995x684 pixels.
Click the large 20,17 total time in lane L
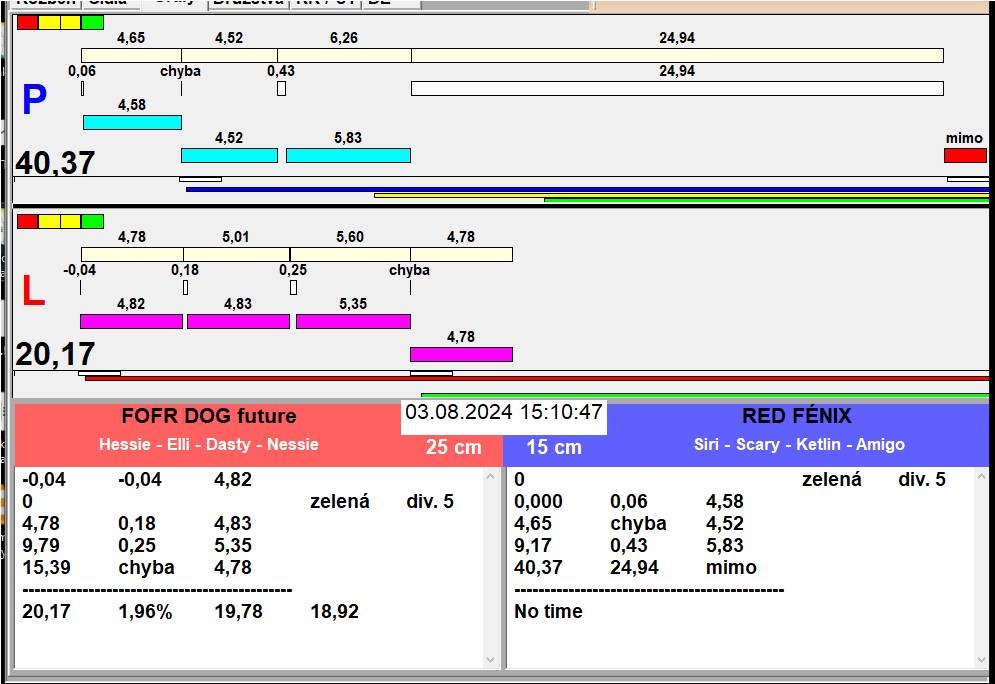55,354
